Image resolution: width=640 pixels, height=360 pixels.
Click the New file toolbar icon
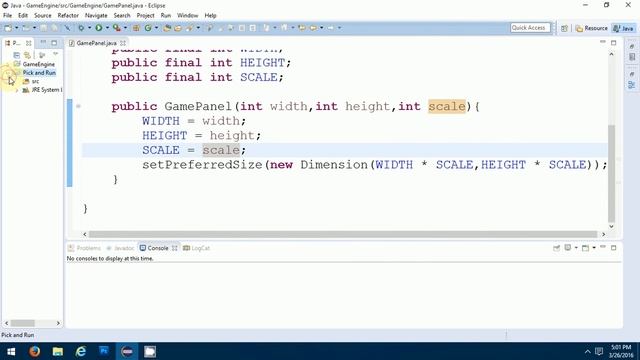tap(8, 28)
